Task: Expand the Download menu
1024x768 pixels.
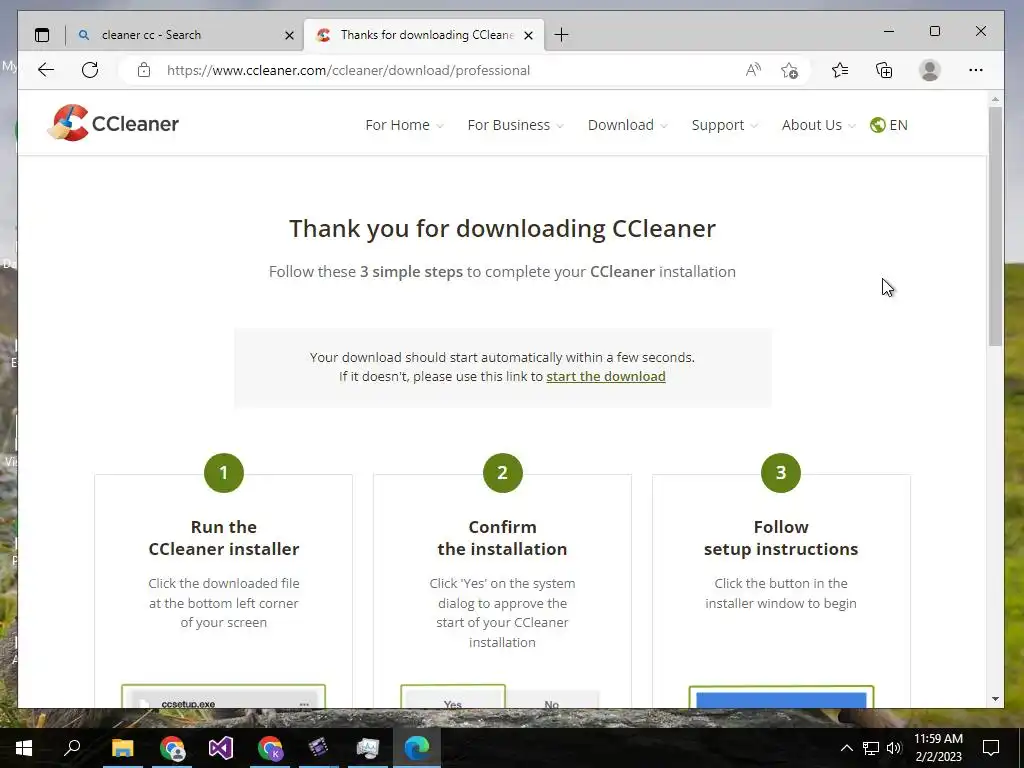Action: [x=628, y=125]
